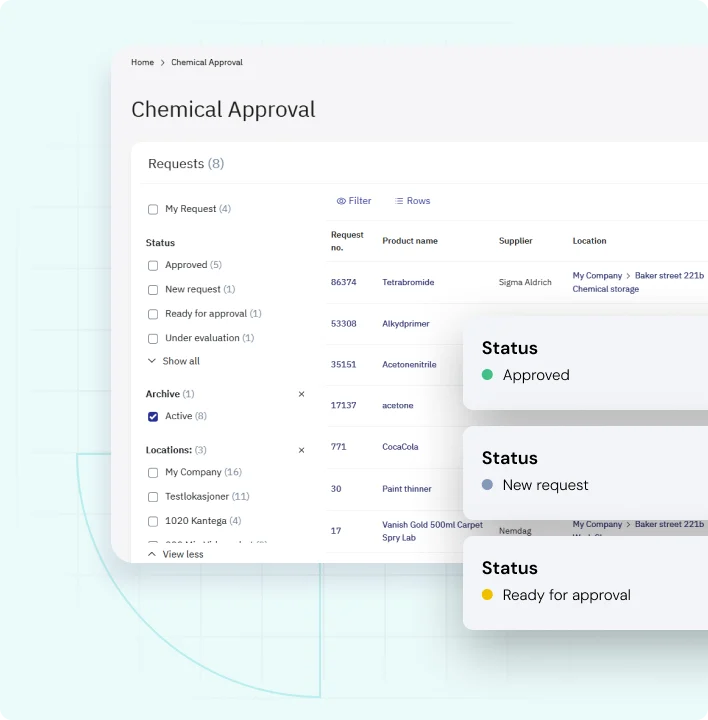
Task: Open the Acetonenitrile product row
Action: click(x=409, y=365)
